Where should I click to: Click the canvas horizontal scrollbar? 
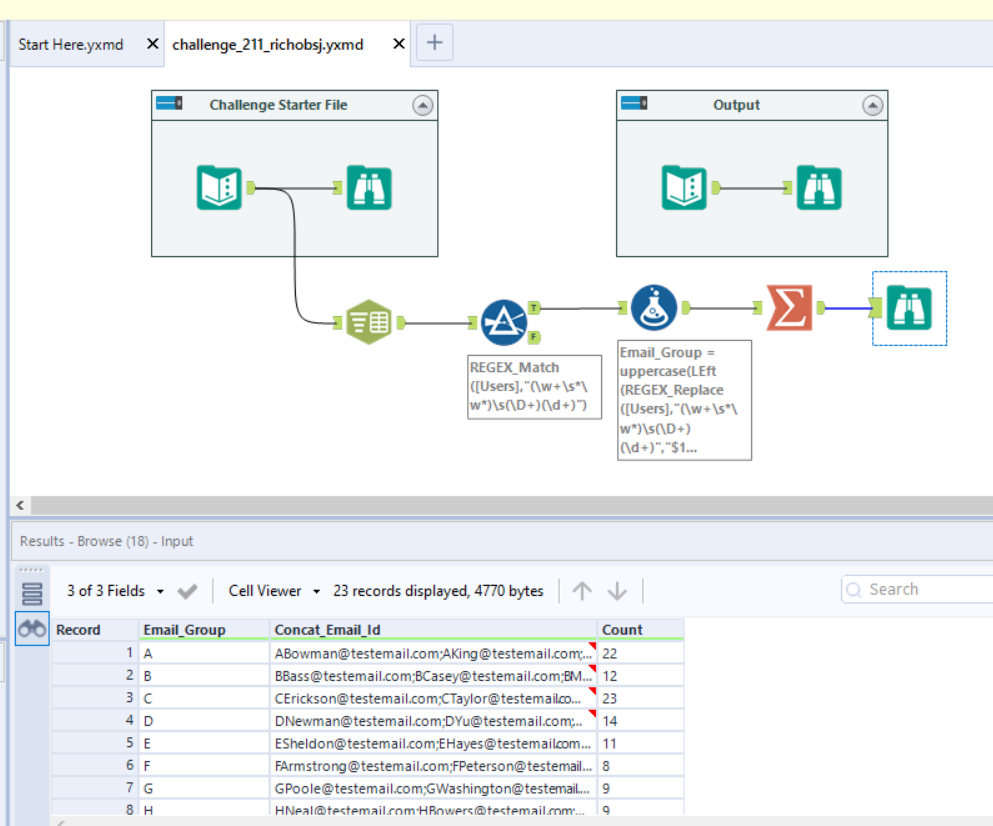[x=500, y=506]
